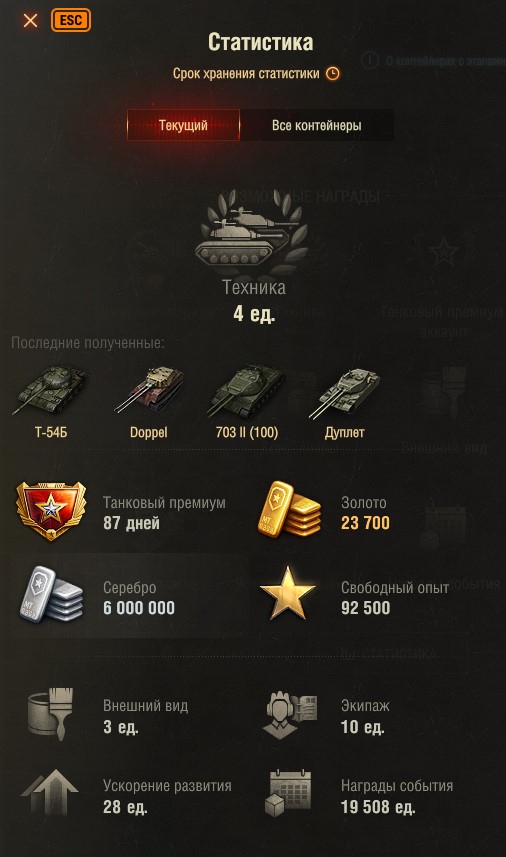Click the Экипаж crew member icon
This screenshot has width=506, height=857.
290,715
